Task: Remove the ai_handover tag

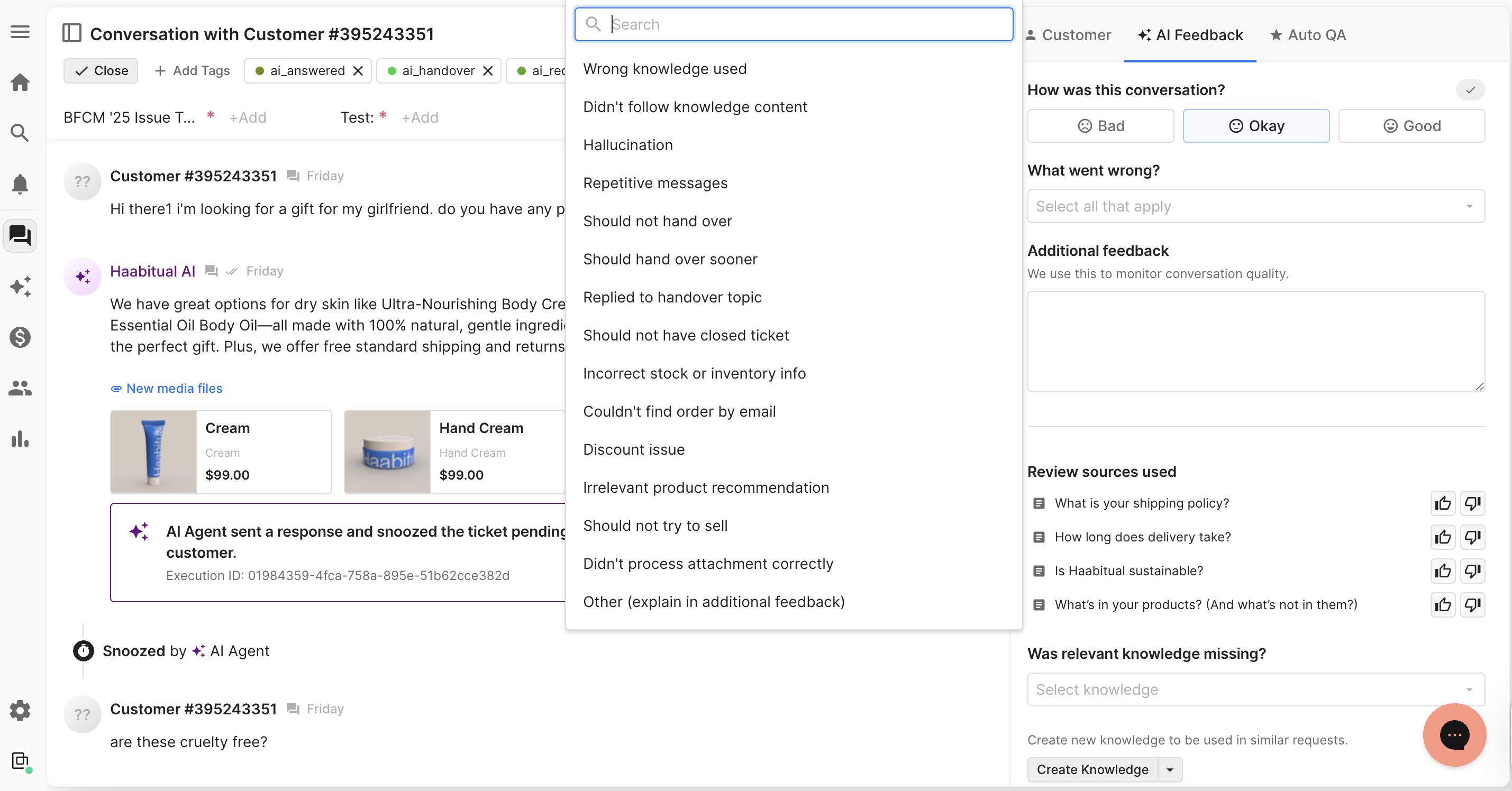Action: coord(487,71)
